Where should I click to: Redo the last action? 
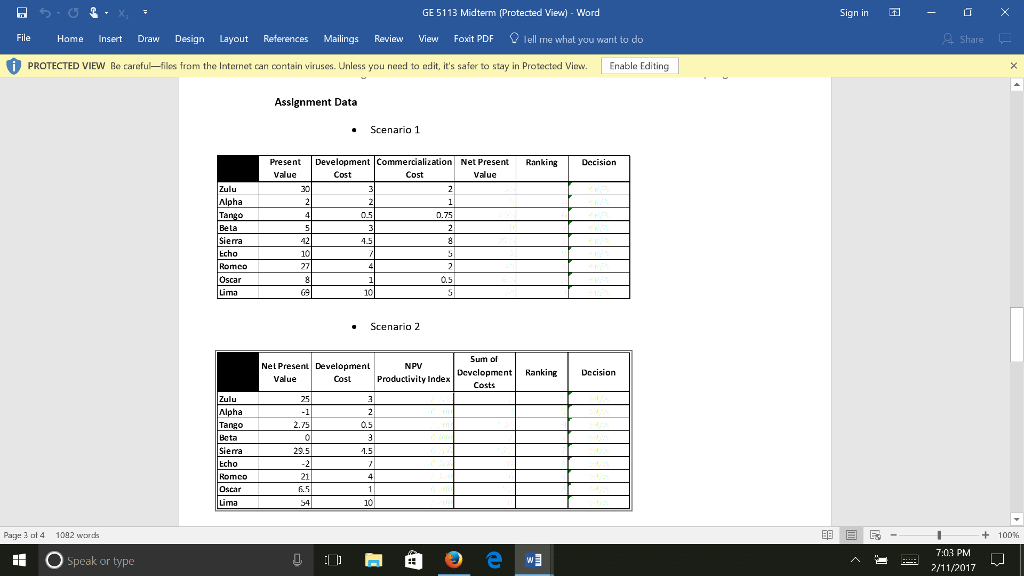[74, 14]
